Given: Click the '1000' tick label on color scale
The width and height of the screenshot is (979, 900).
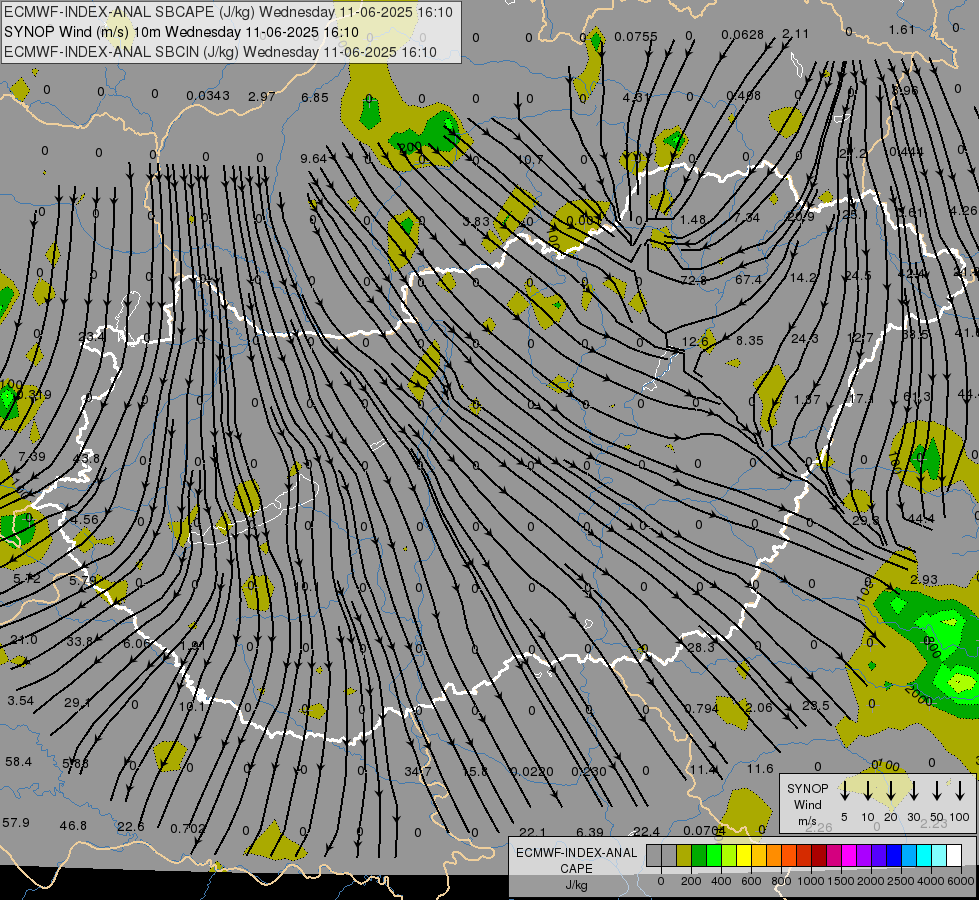Looking at the screenshot, I should pyautogui.click(x=810, y=881).
